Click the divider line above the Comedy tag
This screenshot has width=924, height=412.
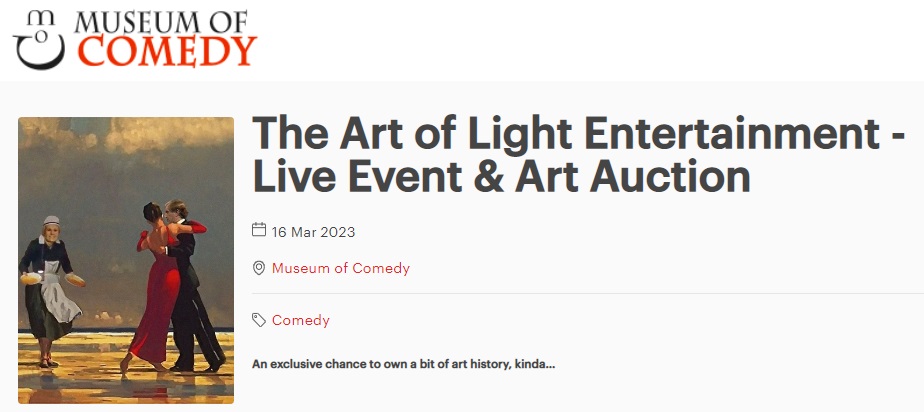click(x=580, y=294)
